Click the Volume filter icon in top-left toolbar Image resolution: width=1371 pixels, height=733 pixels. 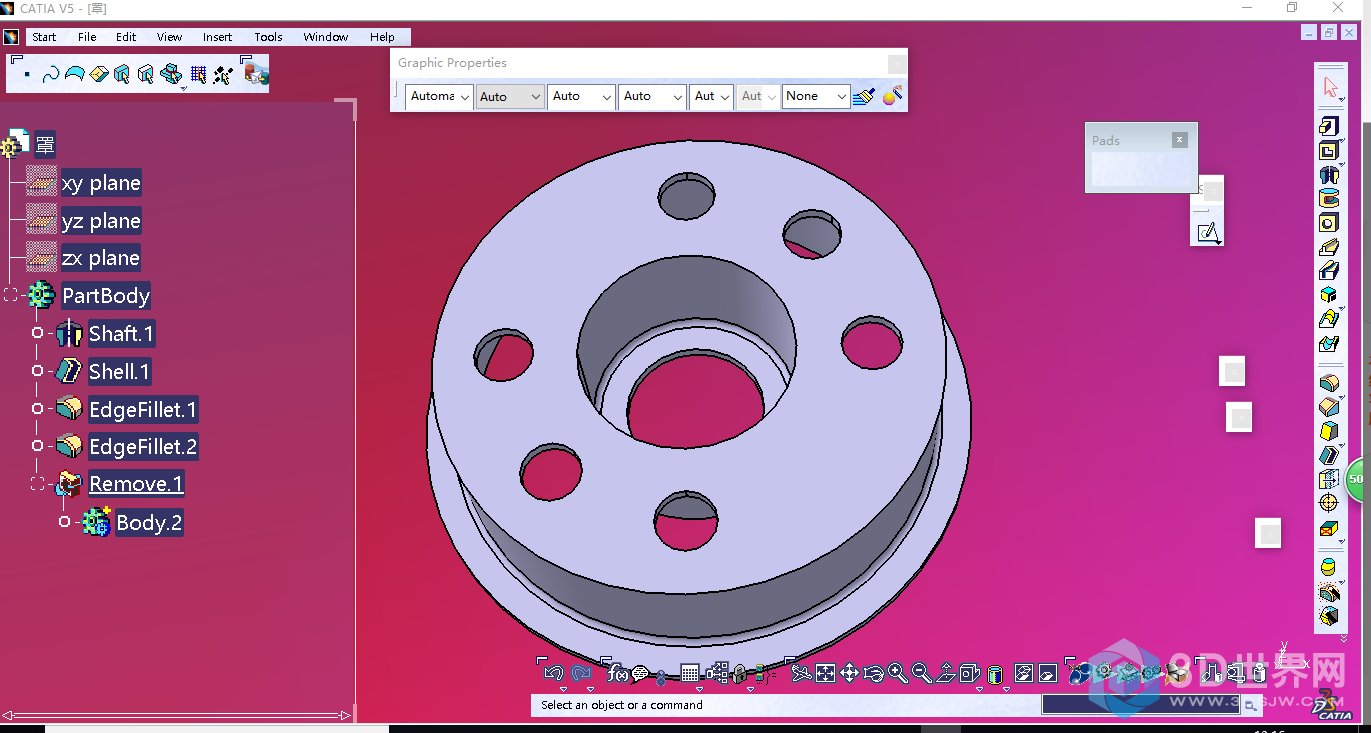(x=98, y=75)
